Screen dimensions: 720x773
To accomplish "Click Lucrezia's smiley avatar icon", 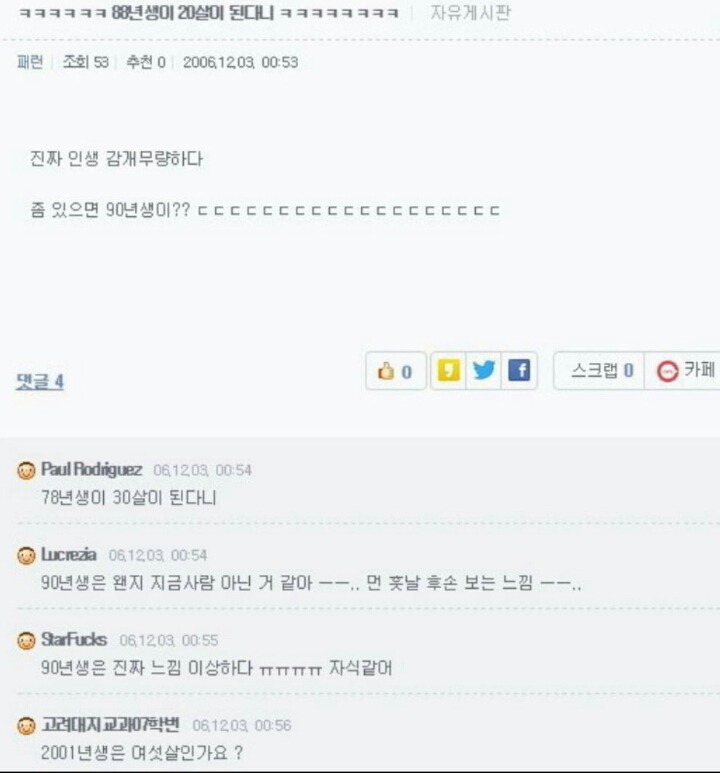I will coord(26,556).
